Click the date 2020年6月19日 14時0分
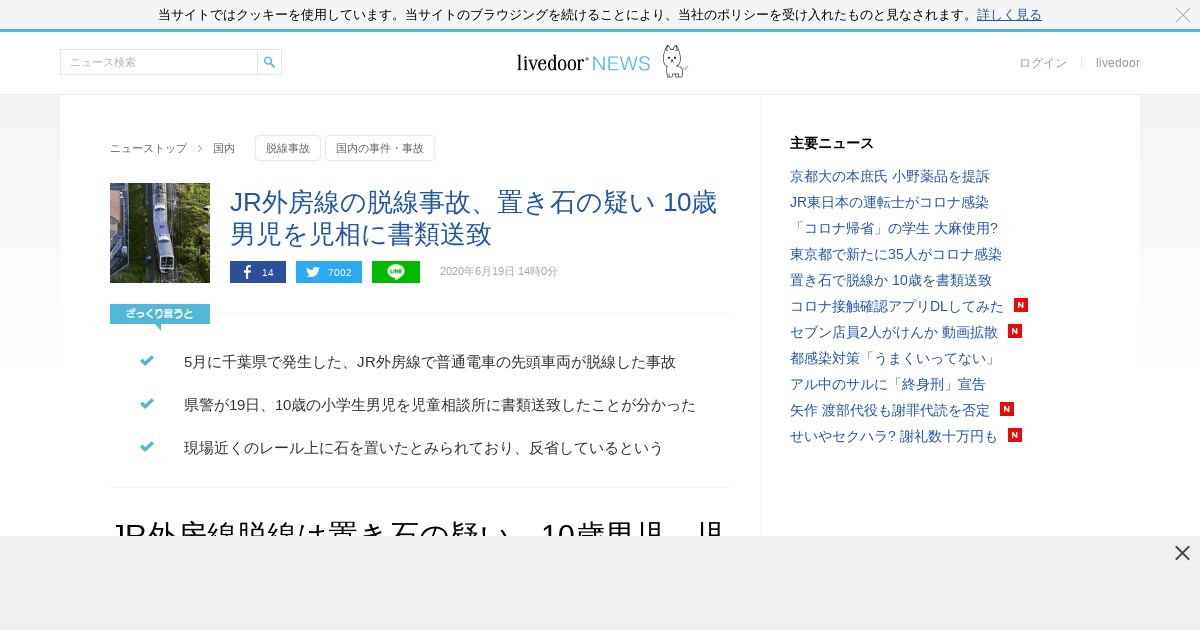 coord(499,272)
